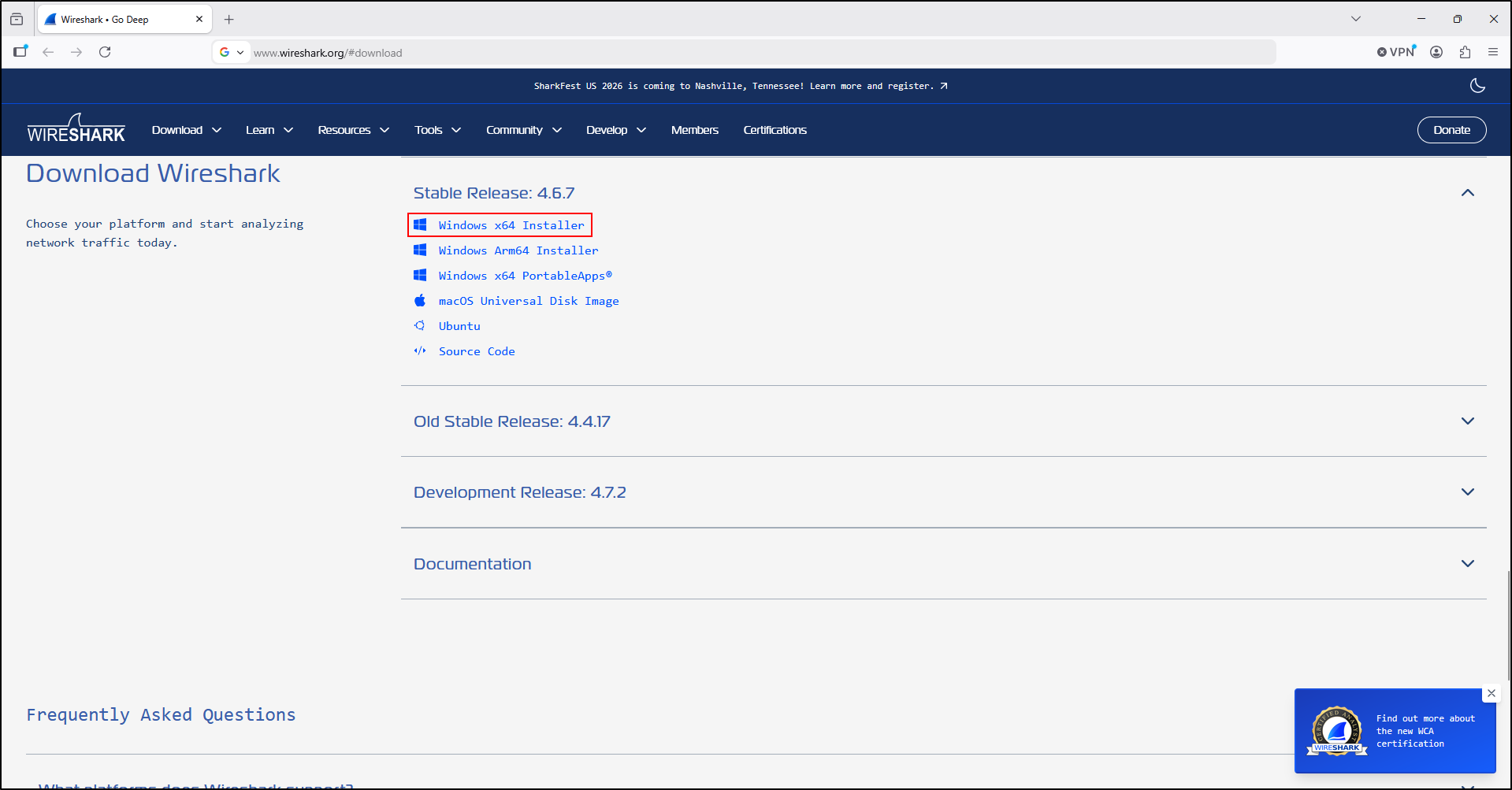Reload the current page
The height and width of the screenshot is (790, 1512).
click(x=105, y=52)
